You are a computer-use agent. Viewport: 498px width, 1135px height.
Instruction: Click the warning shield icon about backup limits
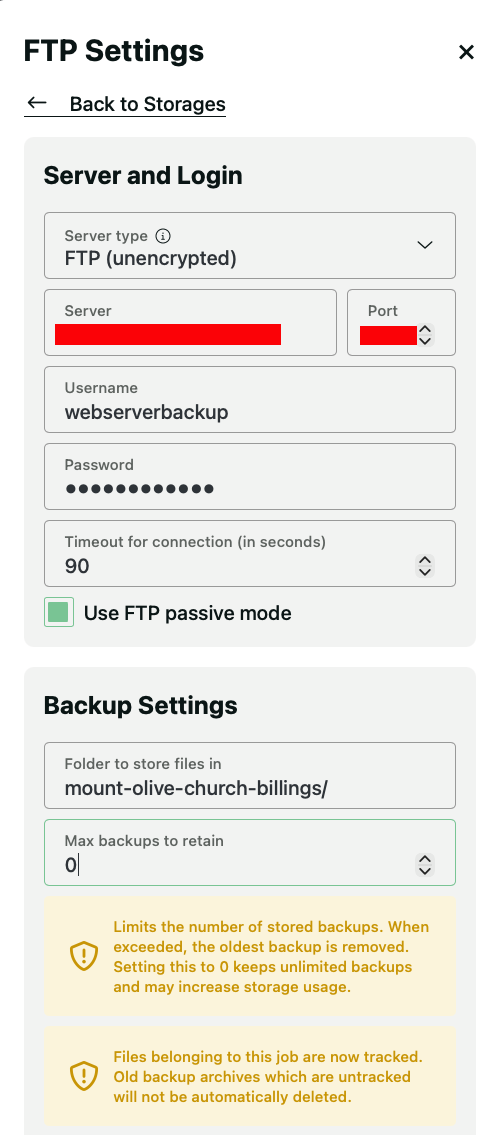84,956
